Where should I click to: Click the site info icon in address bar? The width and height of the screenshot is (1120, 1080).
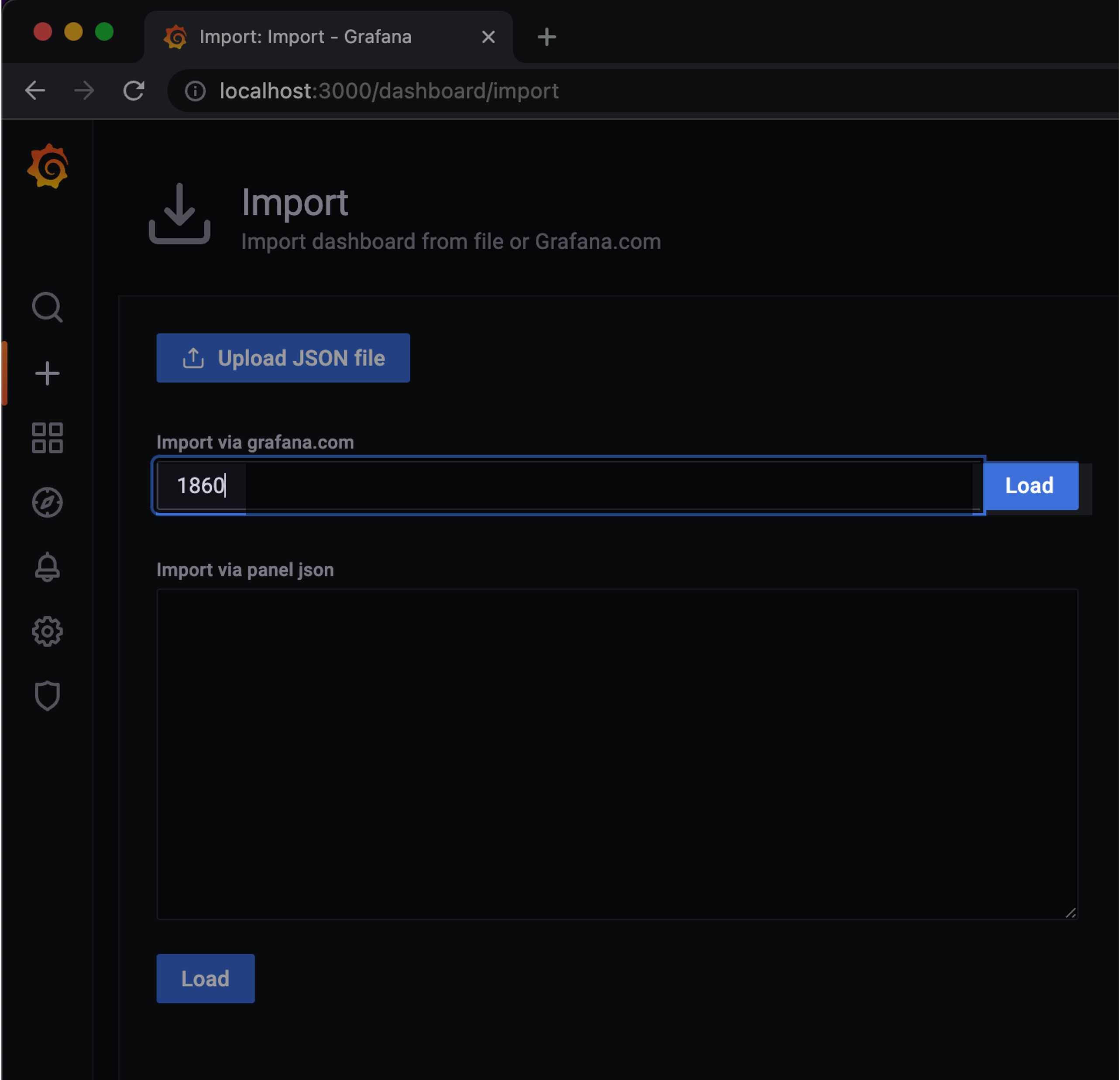point(195,91)
